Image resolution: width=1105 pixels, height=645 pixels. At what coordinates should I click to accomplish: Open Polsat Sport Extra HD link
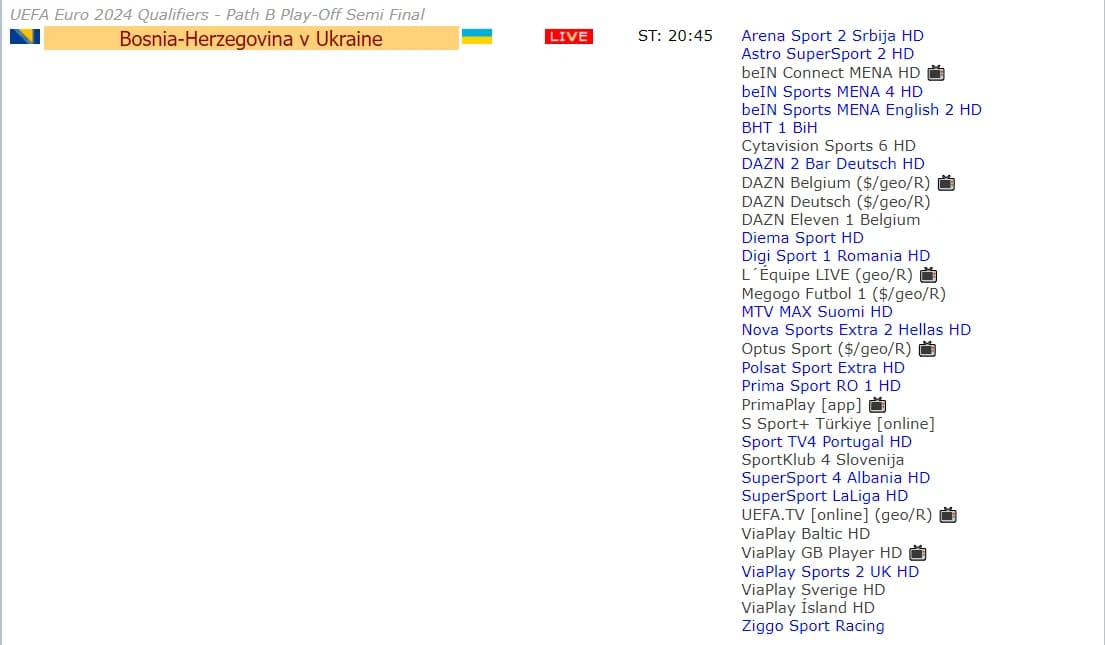click(823, 367)
